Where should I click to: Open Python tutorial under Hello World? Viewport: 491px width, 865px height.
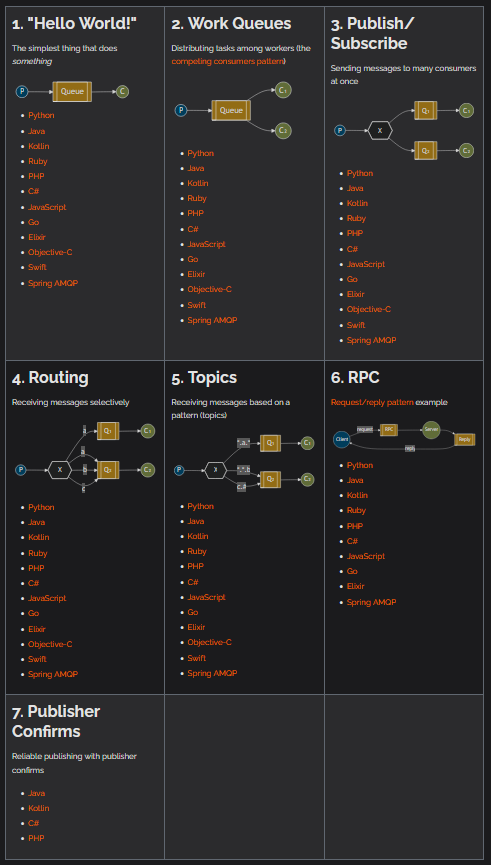(x=41, y=116)
